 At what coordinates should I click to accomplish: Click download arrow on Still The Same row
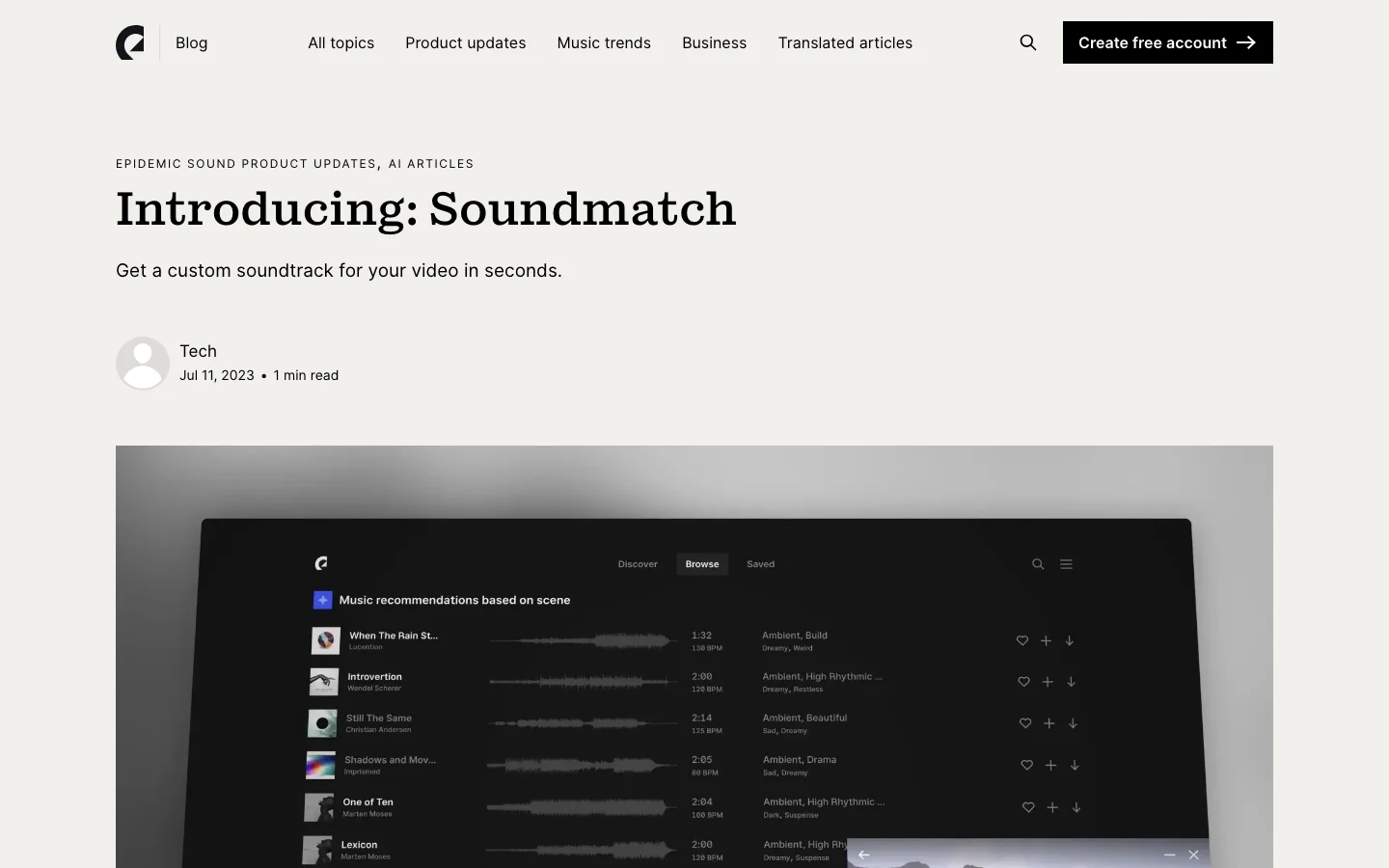pyautogui.click(x=1073, y=723)
